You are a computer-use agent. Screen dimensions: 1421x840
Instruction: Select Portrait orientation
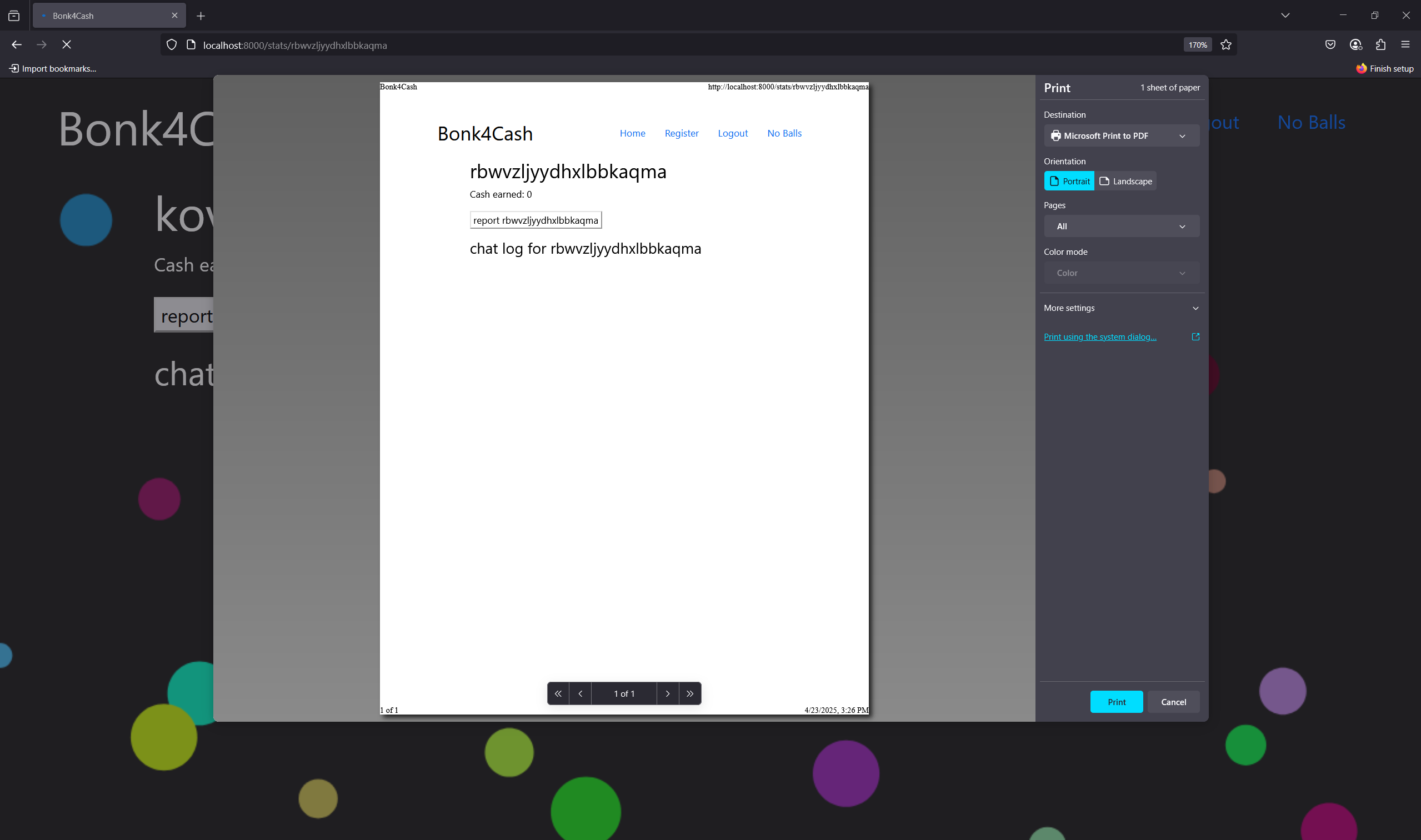click(x=1069, y=181)
